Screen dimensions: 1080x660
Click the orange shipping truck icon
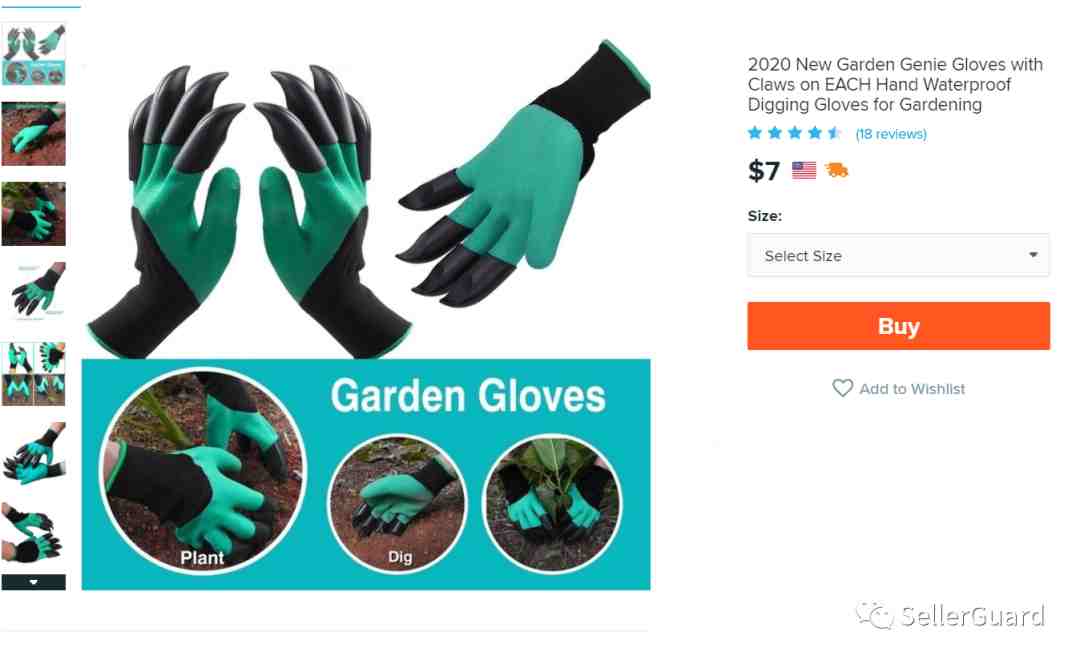coord(837,169)
